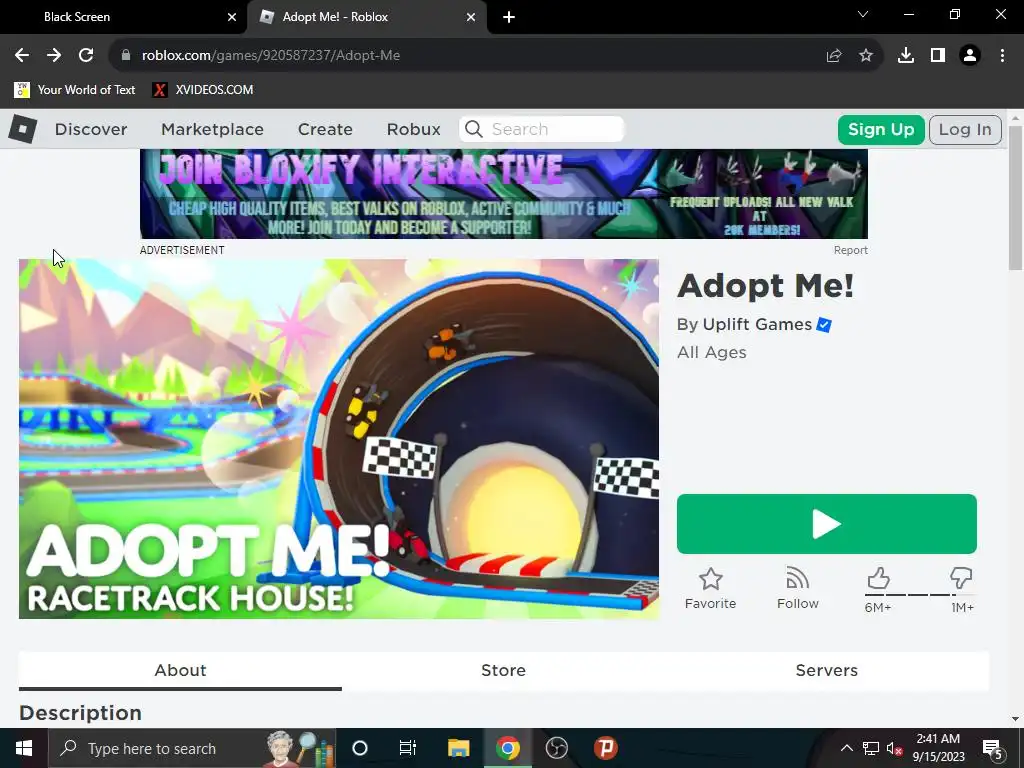Go forward with the browser forward arrow
Image resolution: width=1024 pixels, height=768 pixels.
coord(54,55)
